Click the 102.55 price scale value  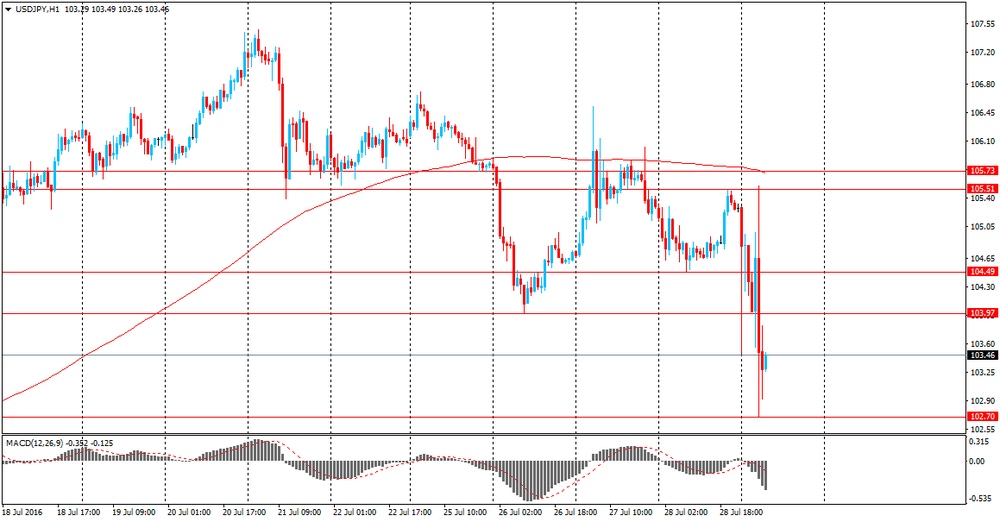coord(983,429)
